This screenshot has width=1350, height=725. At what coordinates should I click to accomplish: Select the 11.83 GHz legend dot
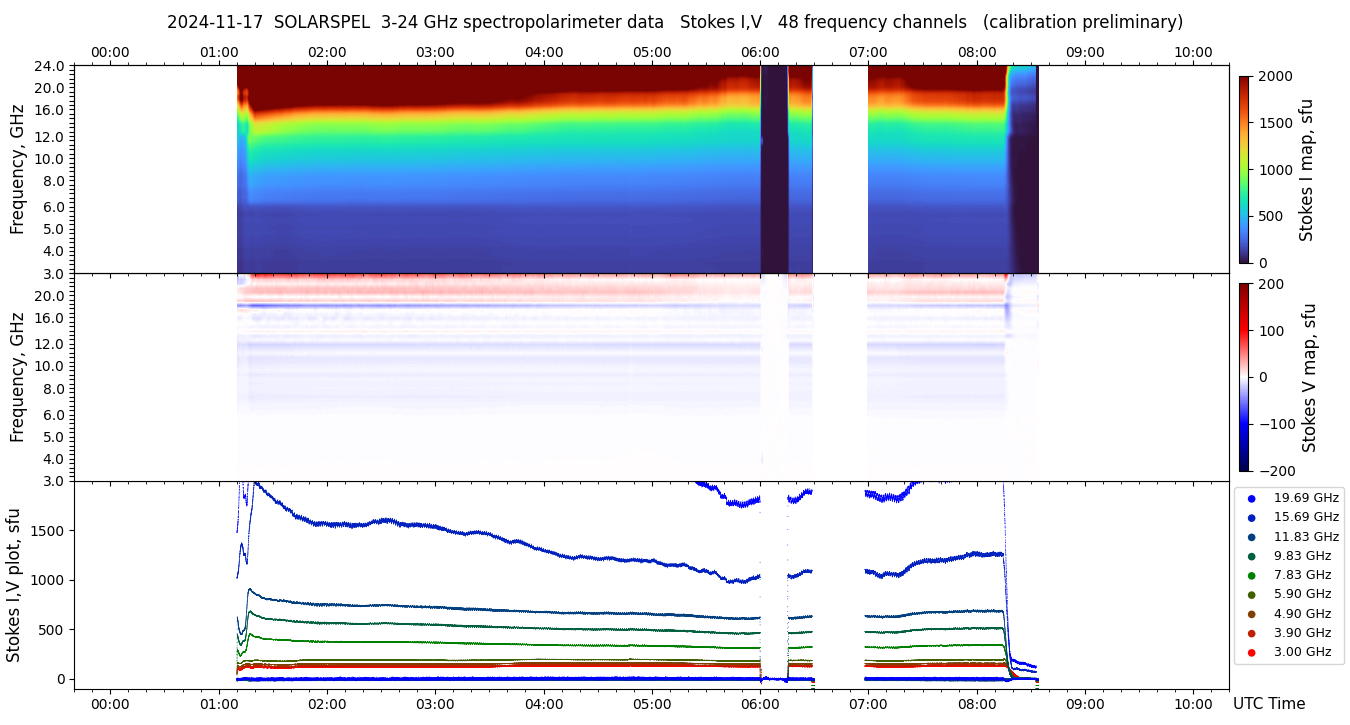point(1251,537)
